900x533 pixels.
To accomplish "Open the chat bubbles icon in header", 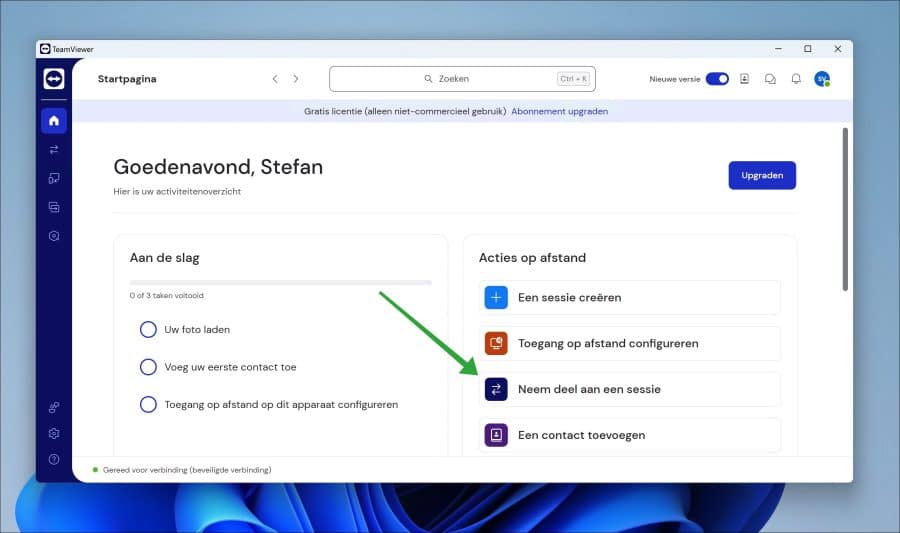I will pos(770,79).
